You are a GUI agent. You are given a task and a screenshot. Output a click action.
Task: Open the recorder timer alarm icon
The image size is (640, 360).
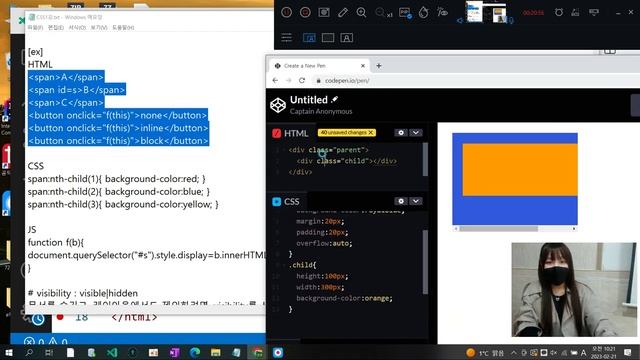[x=559, y=13]
